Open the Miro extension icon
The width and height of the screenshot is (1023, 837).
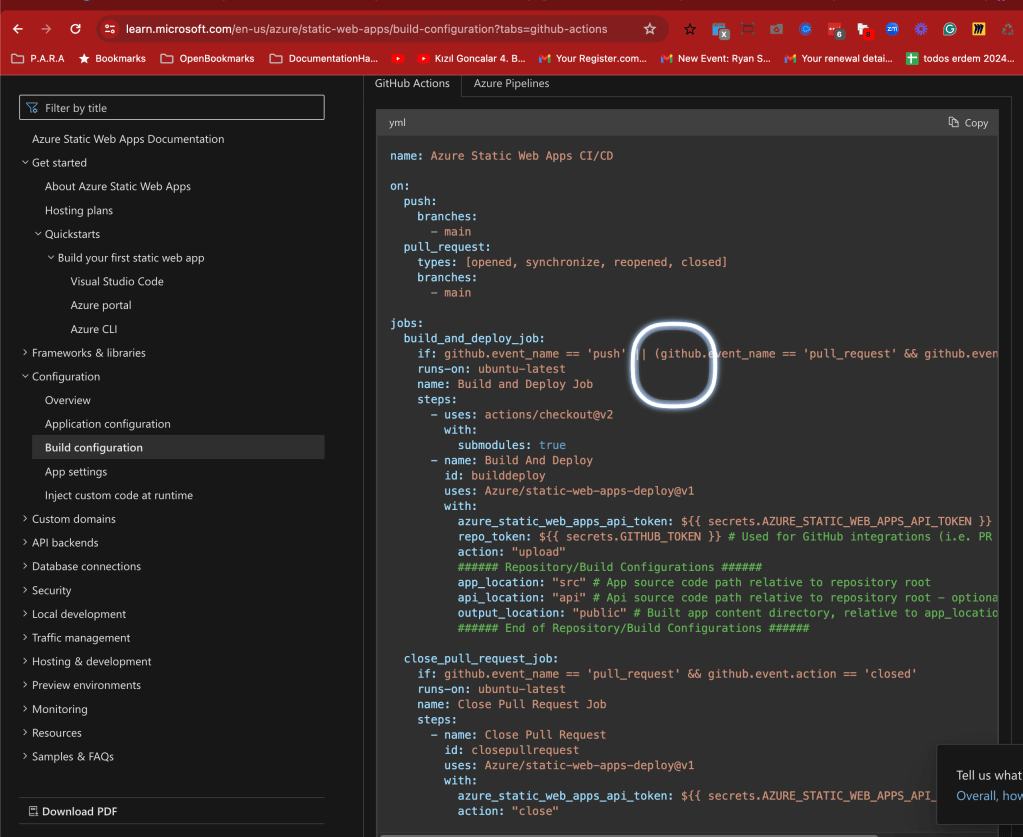click(x=979, y=29)
